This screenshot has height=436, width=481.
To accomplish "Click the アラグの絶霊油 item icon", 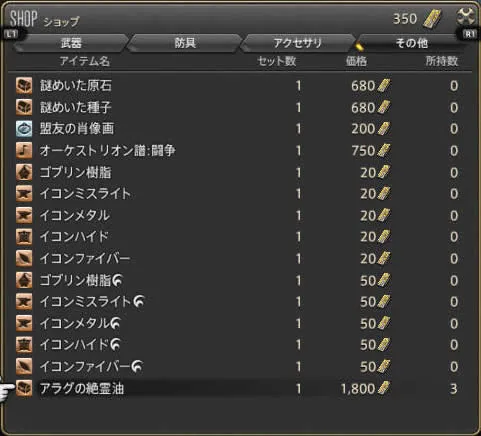I will (24, 388).
